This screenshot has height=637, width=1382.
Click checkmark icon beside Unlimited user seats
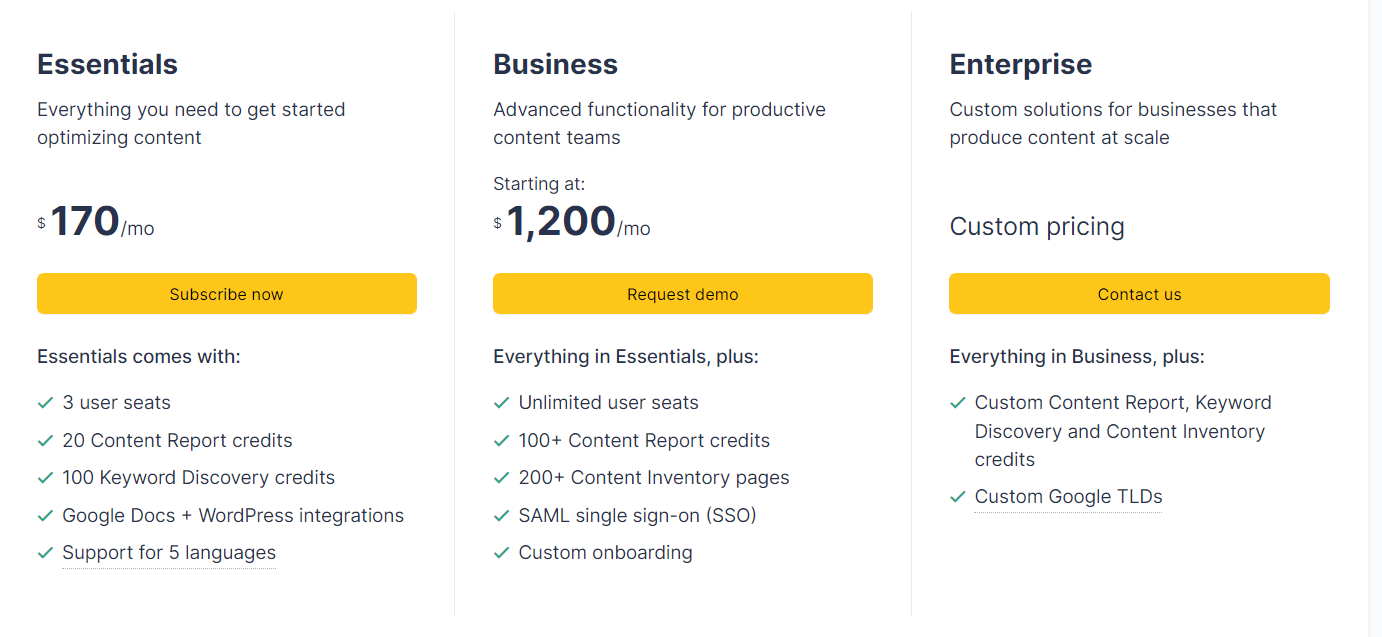tap(501, 403)
